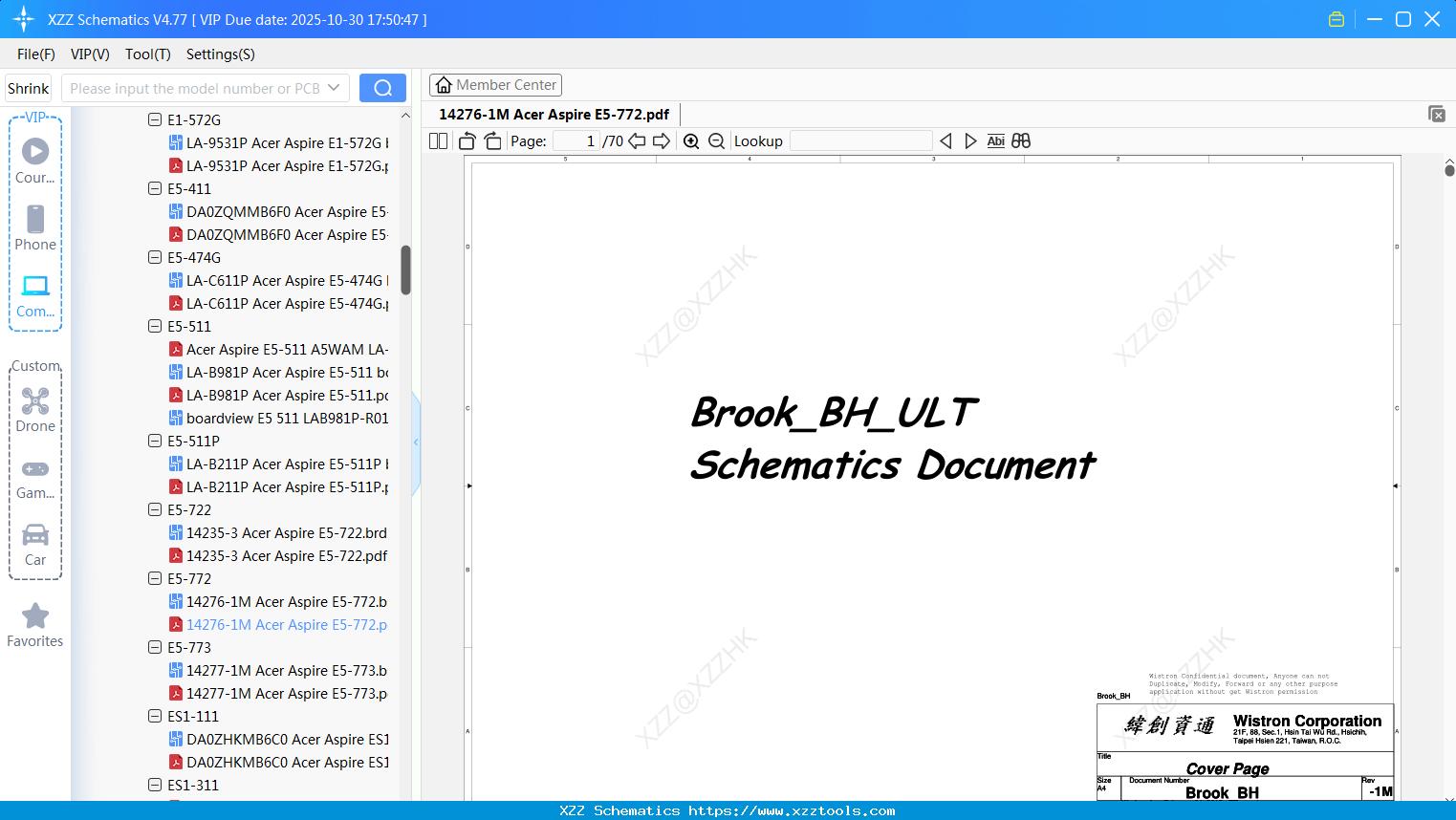Screen dimensions: 1456x820
Task: Select the Drone category
Action: click(x=35, y=410)
